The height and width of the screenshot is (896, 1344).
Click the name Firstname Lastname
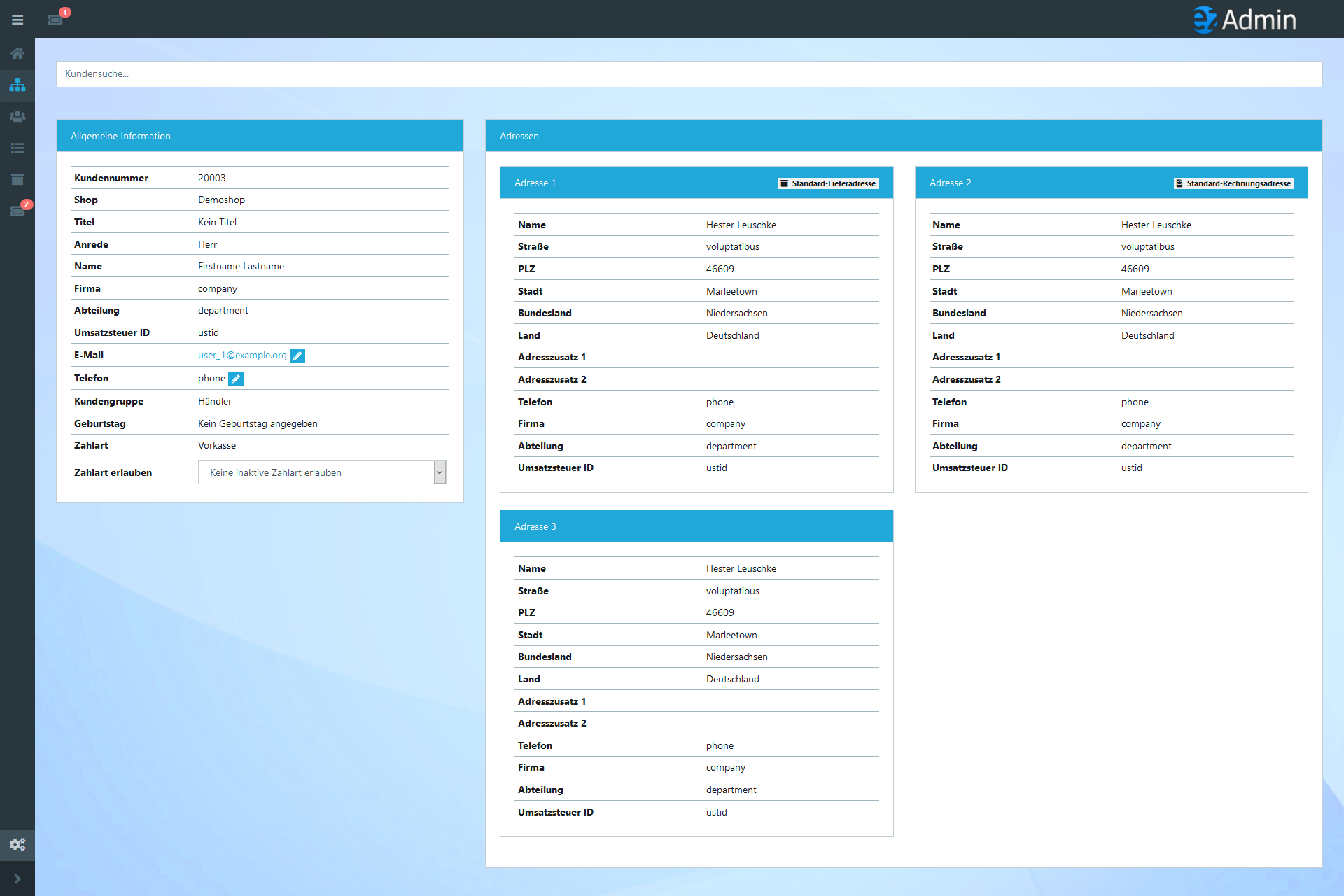pyautogui.click(x=241, y=266)
